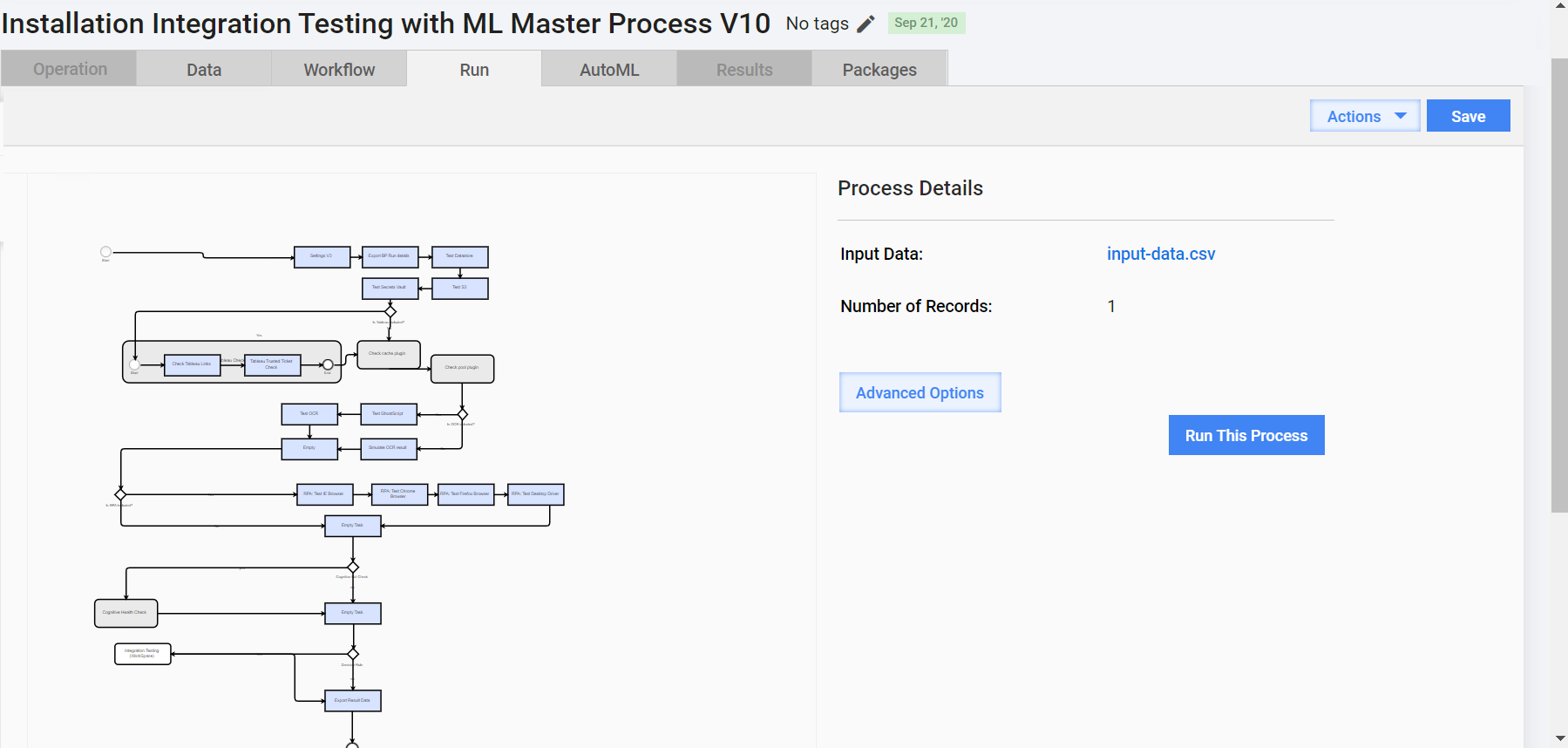This screenshot has height=748, width=1568.
Task: Select the Check pool plugin node
Action: (463, 369)
